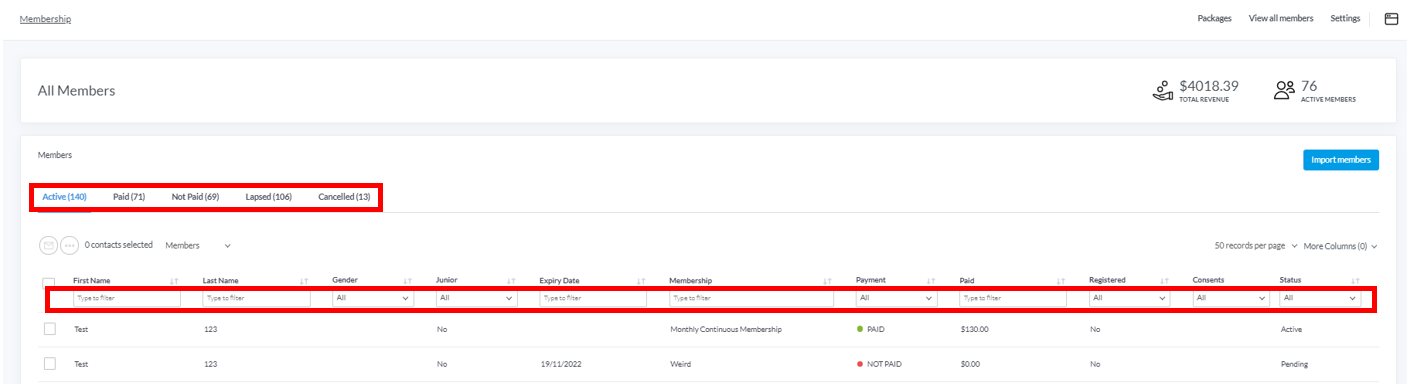Viewport: 1410px width, 384px height.
Task: Focus the Expiry Date filter field
Action: [593, 298]
